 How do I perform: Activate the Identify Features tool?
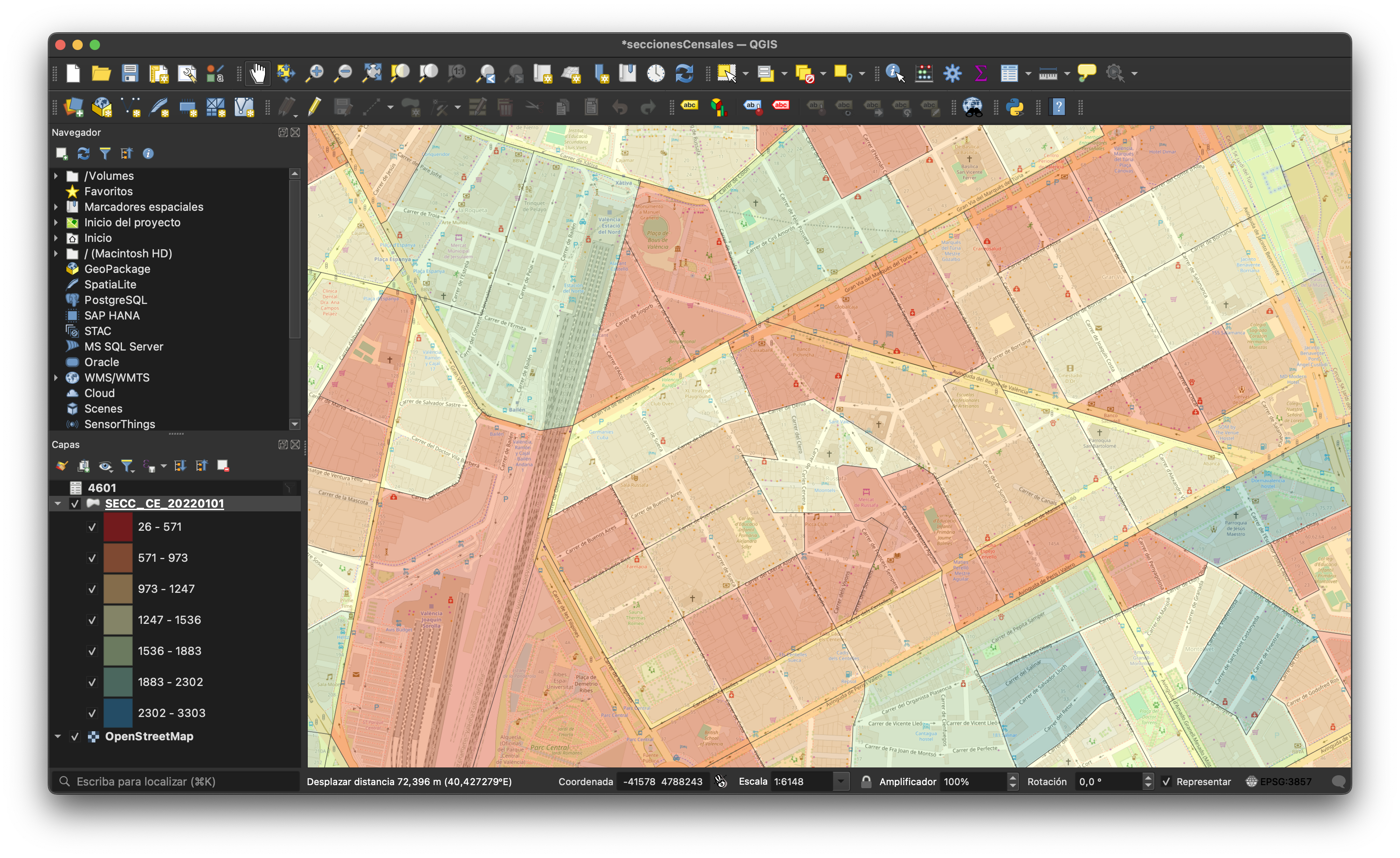pos(895,73)
